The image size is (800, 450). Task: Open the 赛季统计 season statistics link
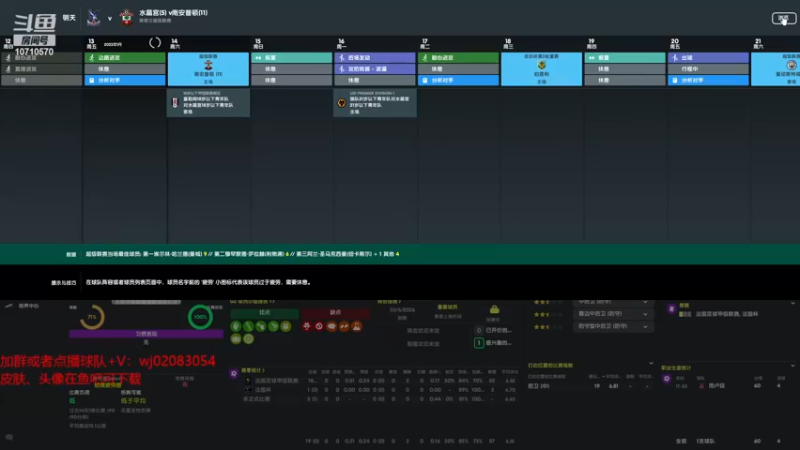(x=253, y=370)
